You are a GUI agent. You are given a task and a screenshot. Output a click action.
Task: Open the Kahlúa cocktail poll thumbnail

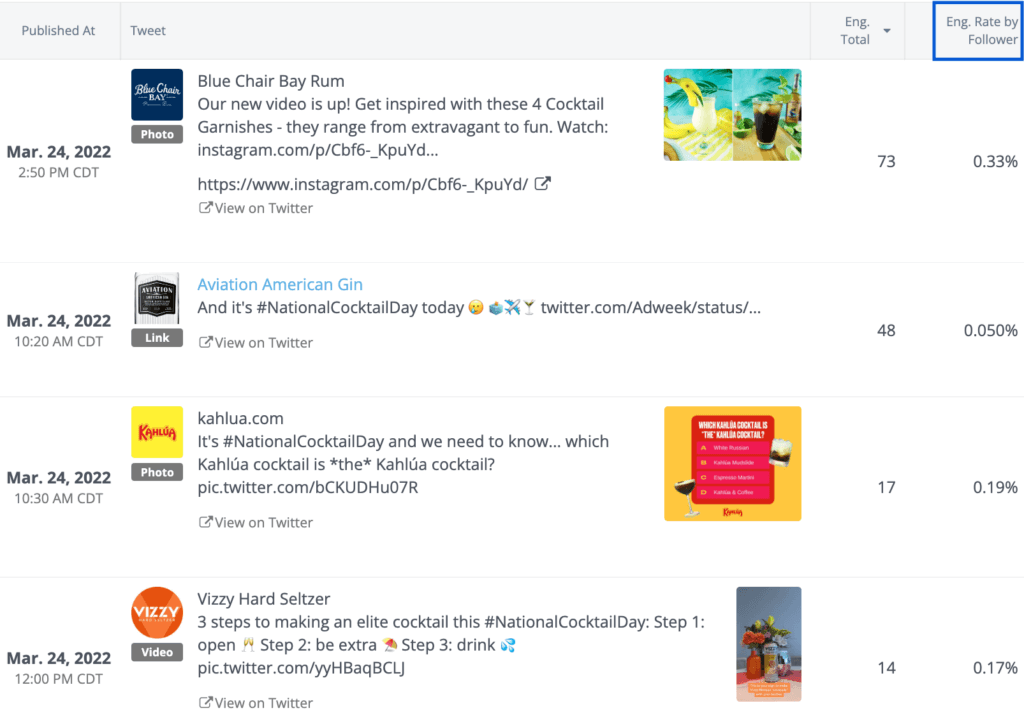pos(731,464)
